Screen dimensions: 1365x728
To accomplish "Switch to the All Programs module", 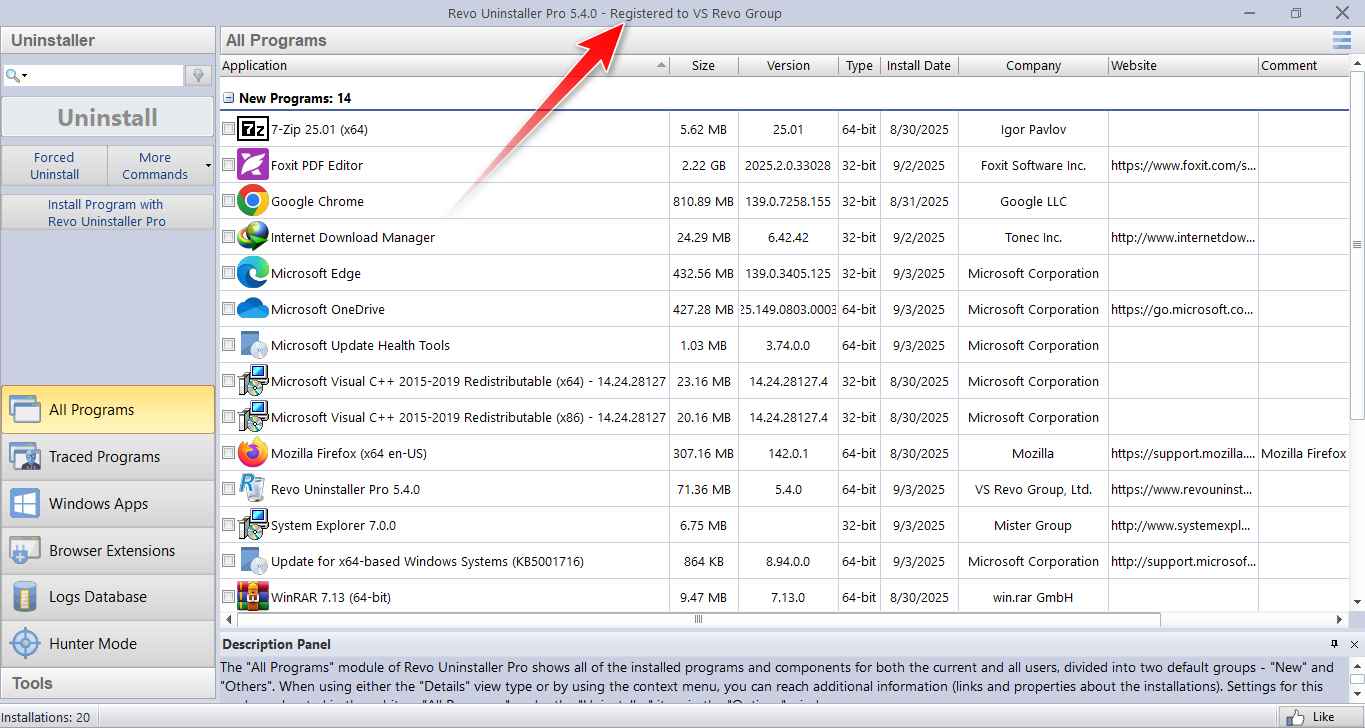I will click(x=108, y=410).
